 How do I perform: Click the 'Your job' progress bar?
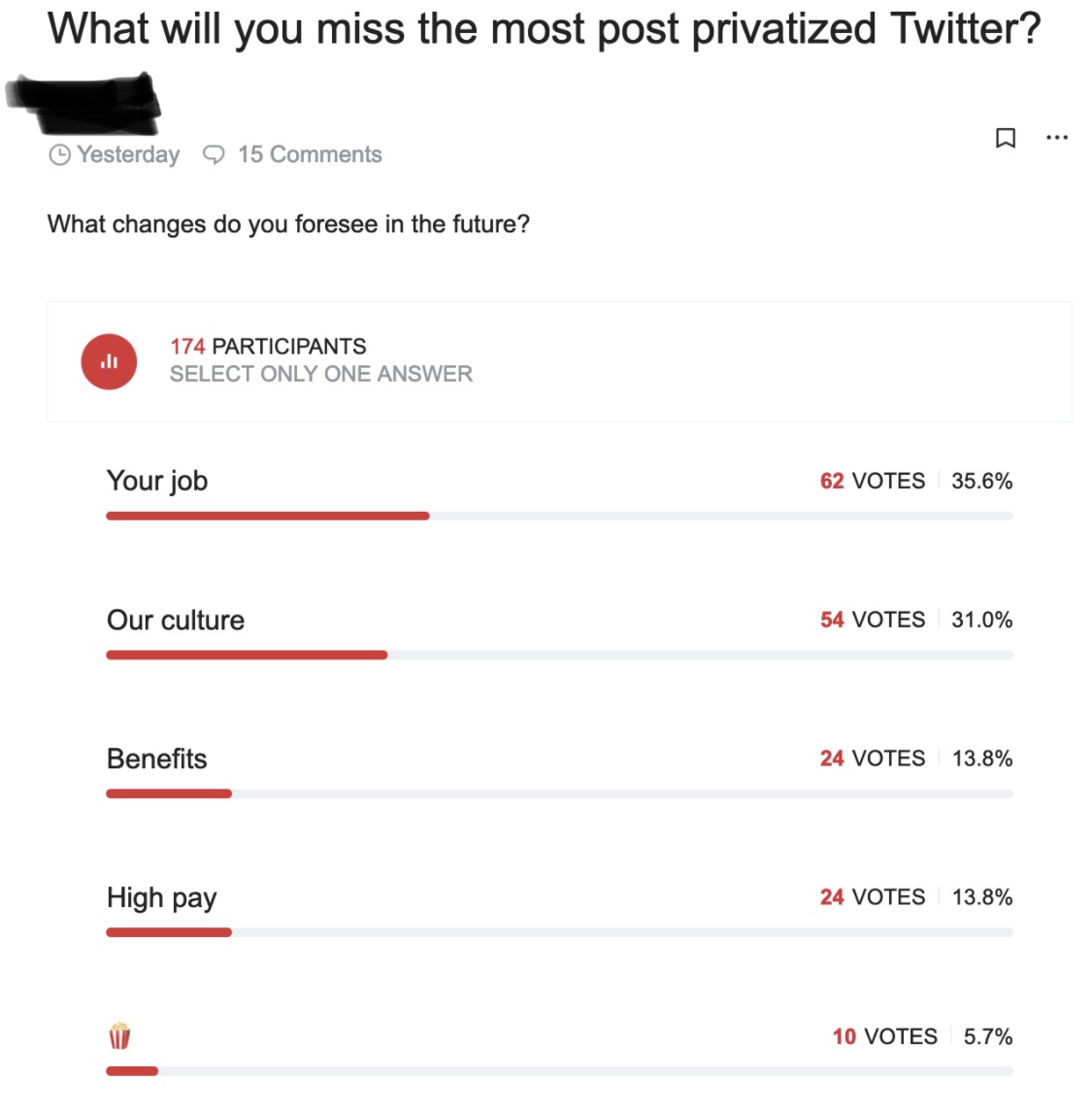[x=559, y=517]
